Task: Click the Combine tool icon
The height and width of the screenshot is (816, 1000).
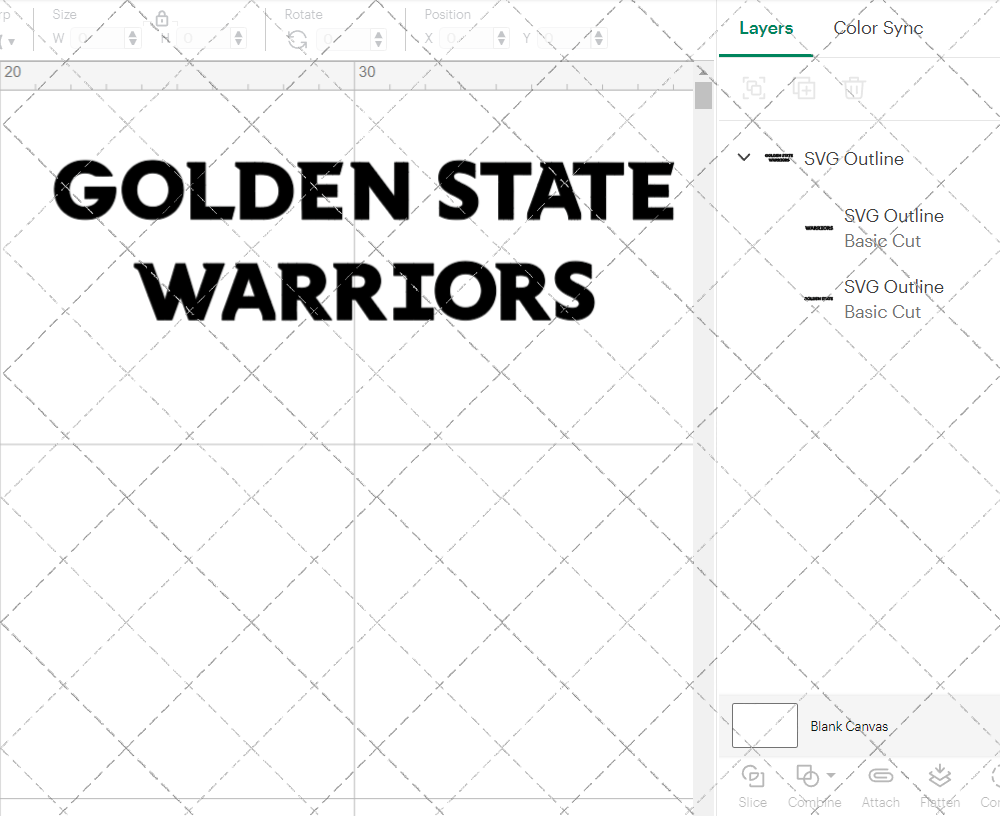Action: 808,776
